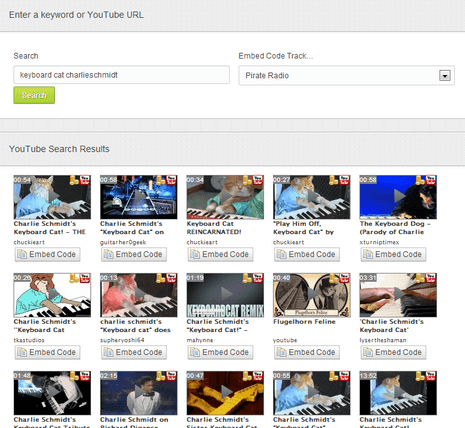Play the 'Play Him Off, Keyboard Cat' thumbnail
This screenshot has height=428, width=465.
coord(311,197)
